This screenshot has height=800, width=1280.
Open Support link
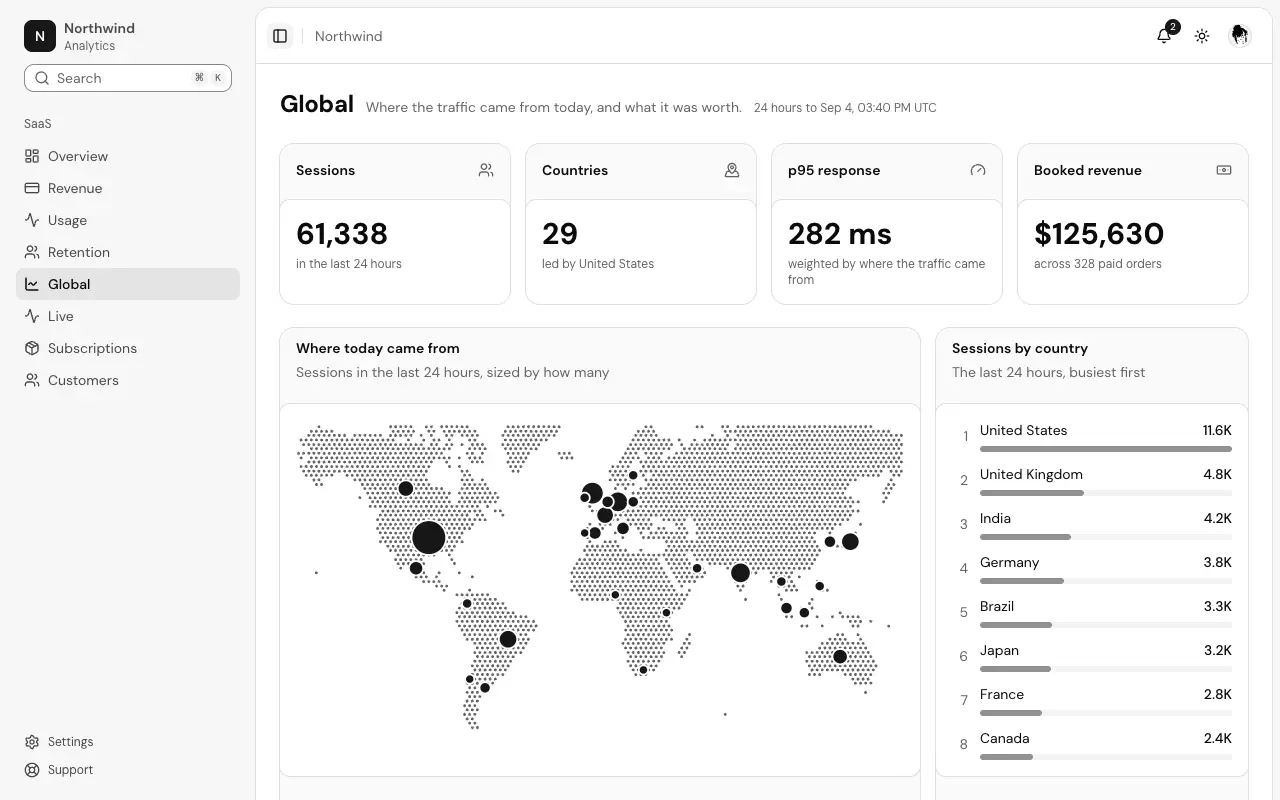[128, 770]
